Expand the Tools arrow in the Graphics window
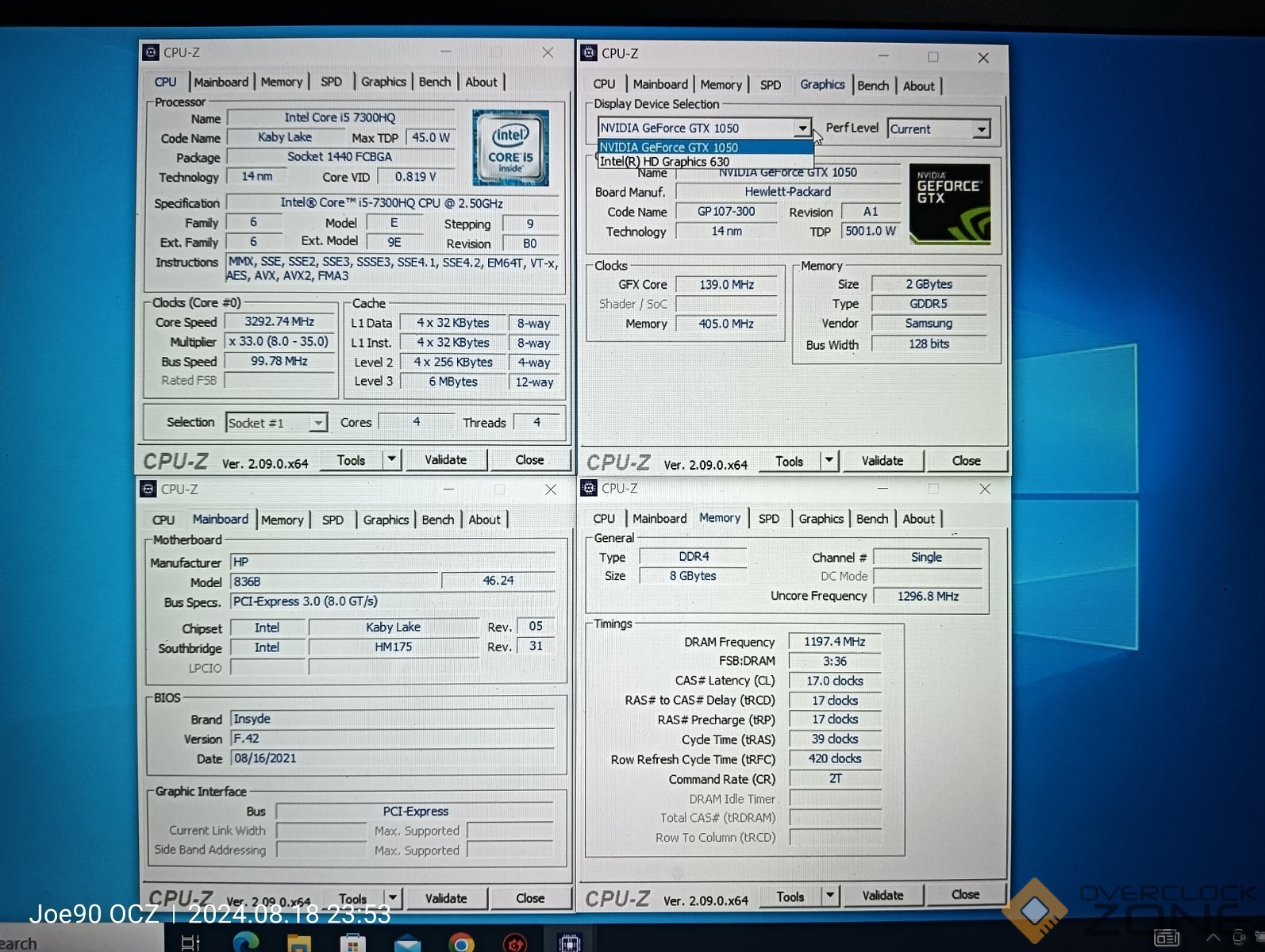This screenshot has height=952, width=1265. (x=829, y=460)
